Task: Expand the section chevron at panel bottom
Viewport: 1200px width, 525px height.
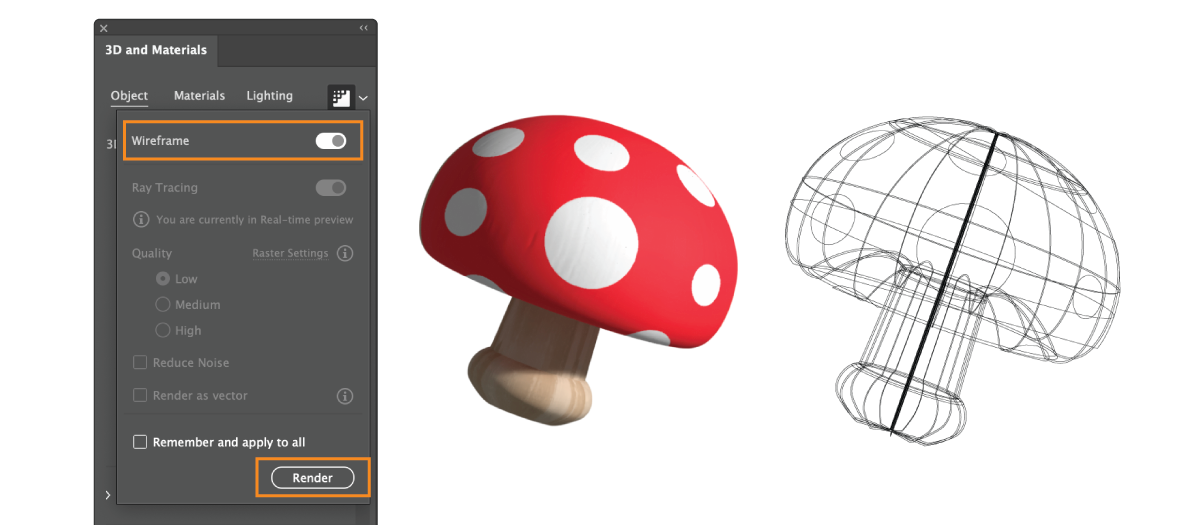Action: tap(107, 495)
